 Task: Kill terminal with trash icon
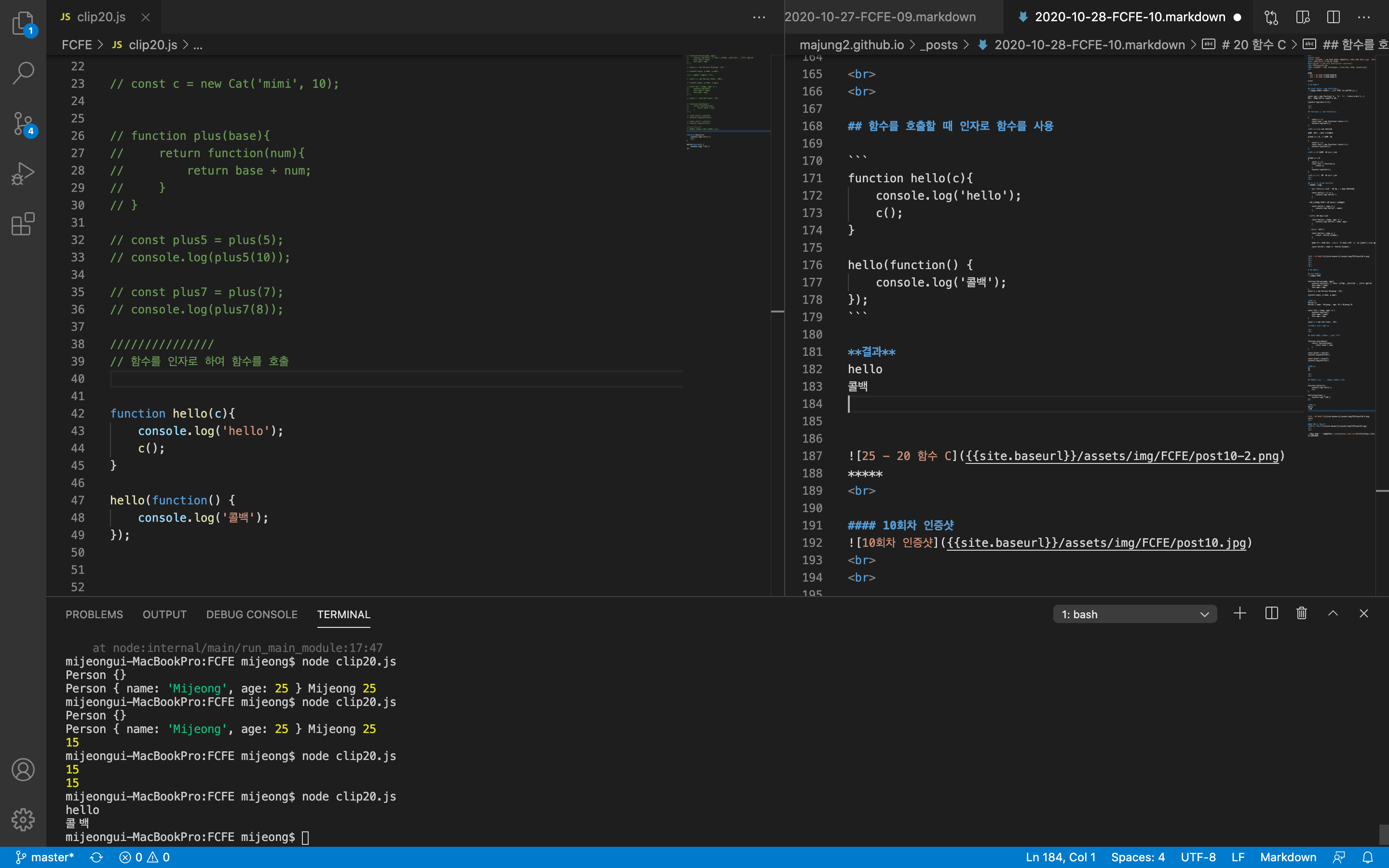pos(1302,614)
